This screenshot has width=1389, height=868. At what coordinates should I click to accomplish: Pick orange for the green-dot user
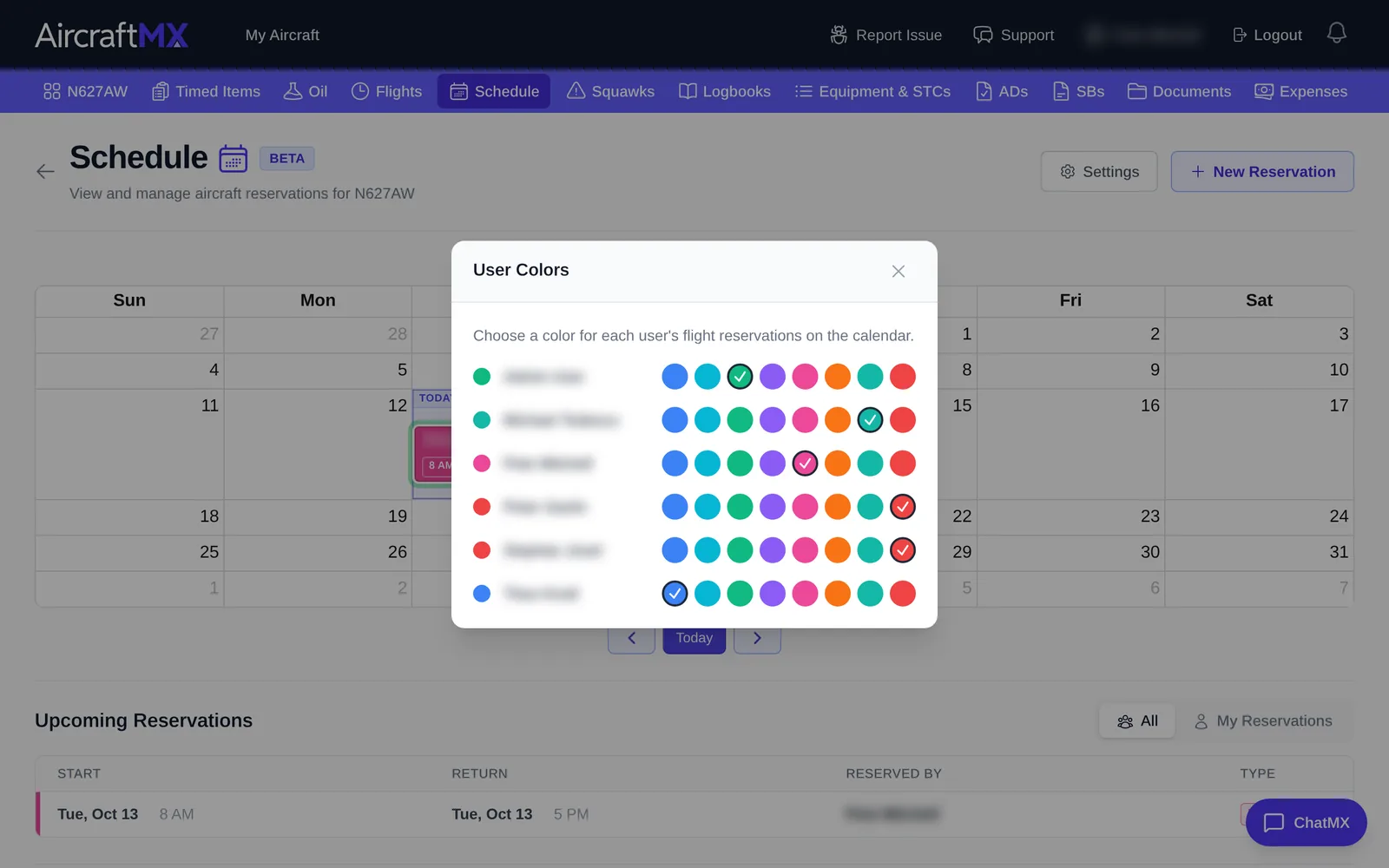tap(838, 377)
